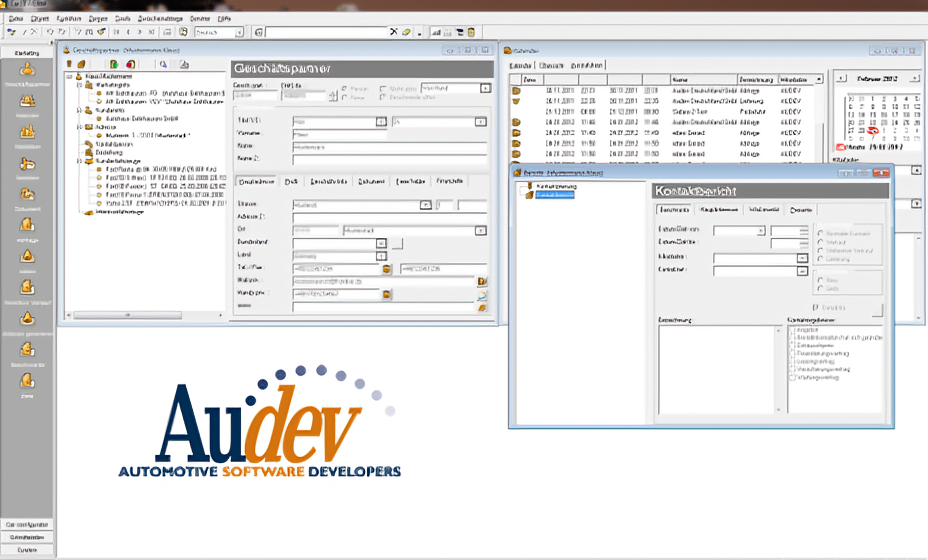This screenshot has height=560, width=928.
Task: Open the Datei menu in the menu bar
Action: pyautogui.click(x=16, y=18)
